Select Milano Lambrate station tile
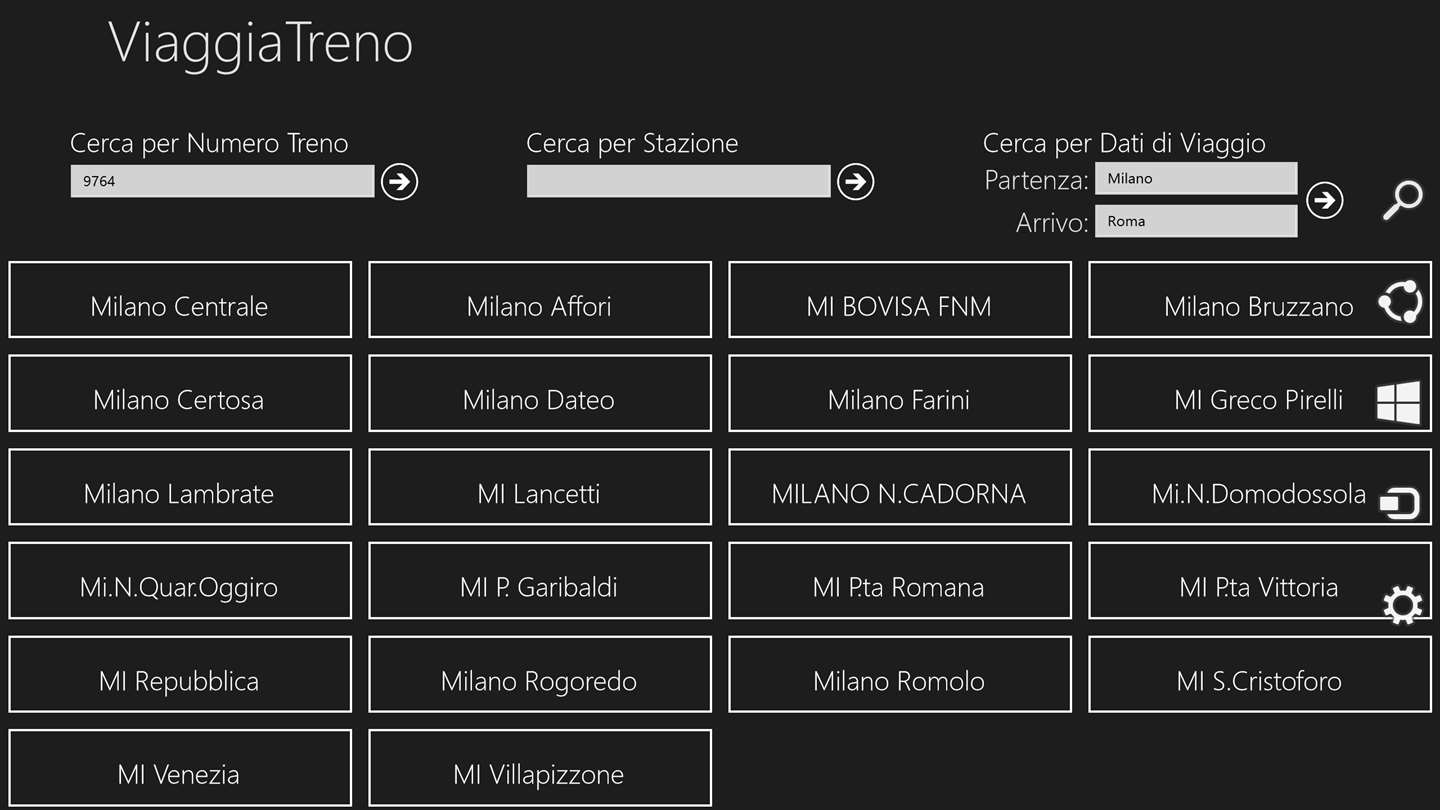 [180, 487]
